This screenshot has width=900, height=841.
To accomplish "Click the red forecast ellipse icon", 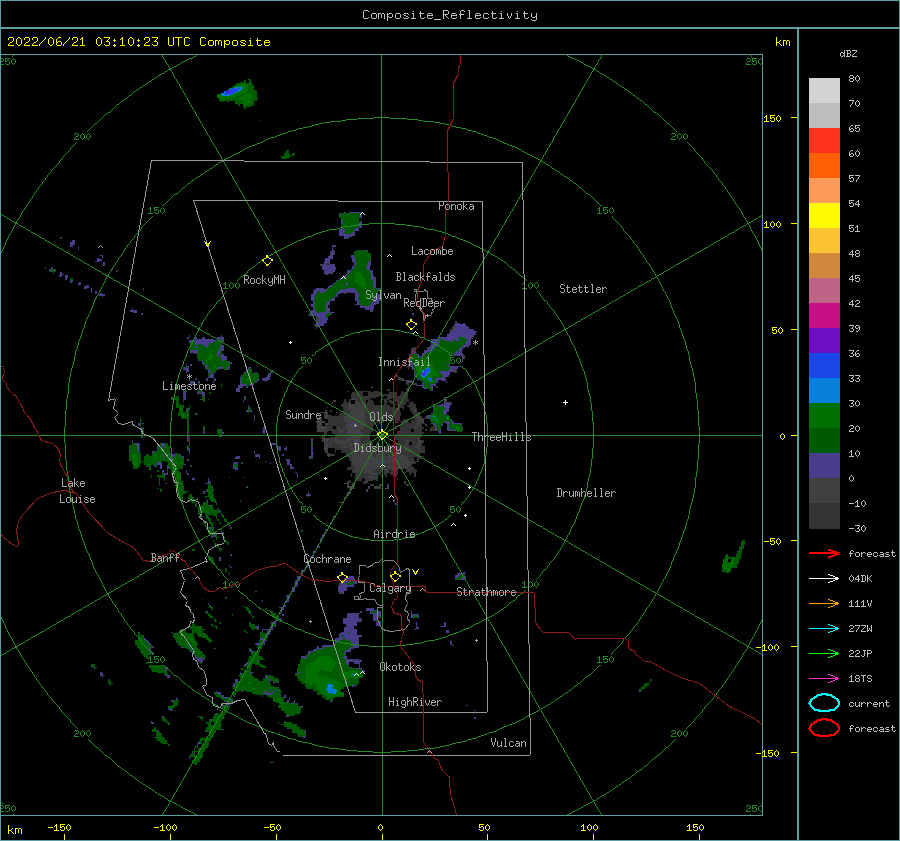I will coord(824,728).
